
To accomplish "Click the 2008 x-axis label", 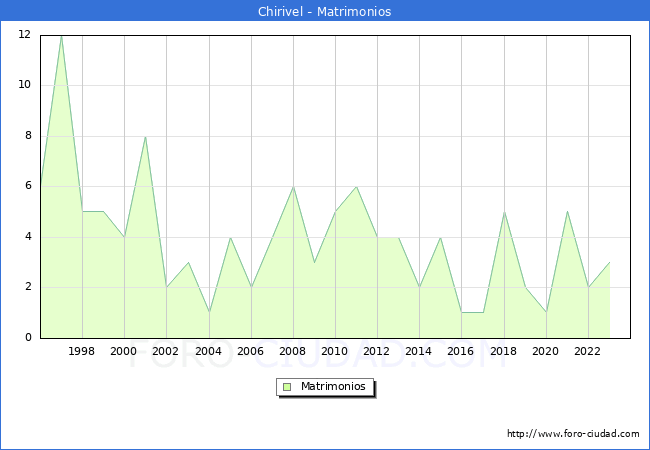I will pos(292,351).
